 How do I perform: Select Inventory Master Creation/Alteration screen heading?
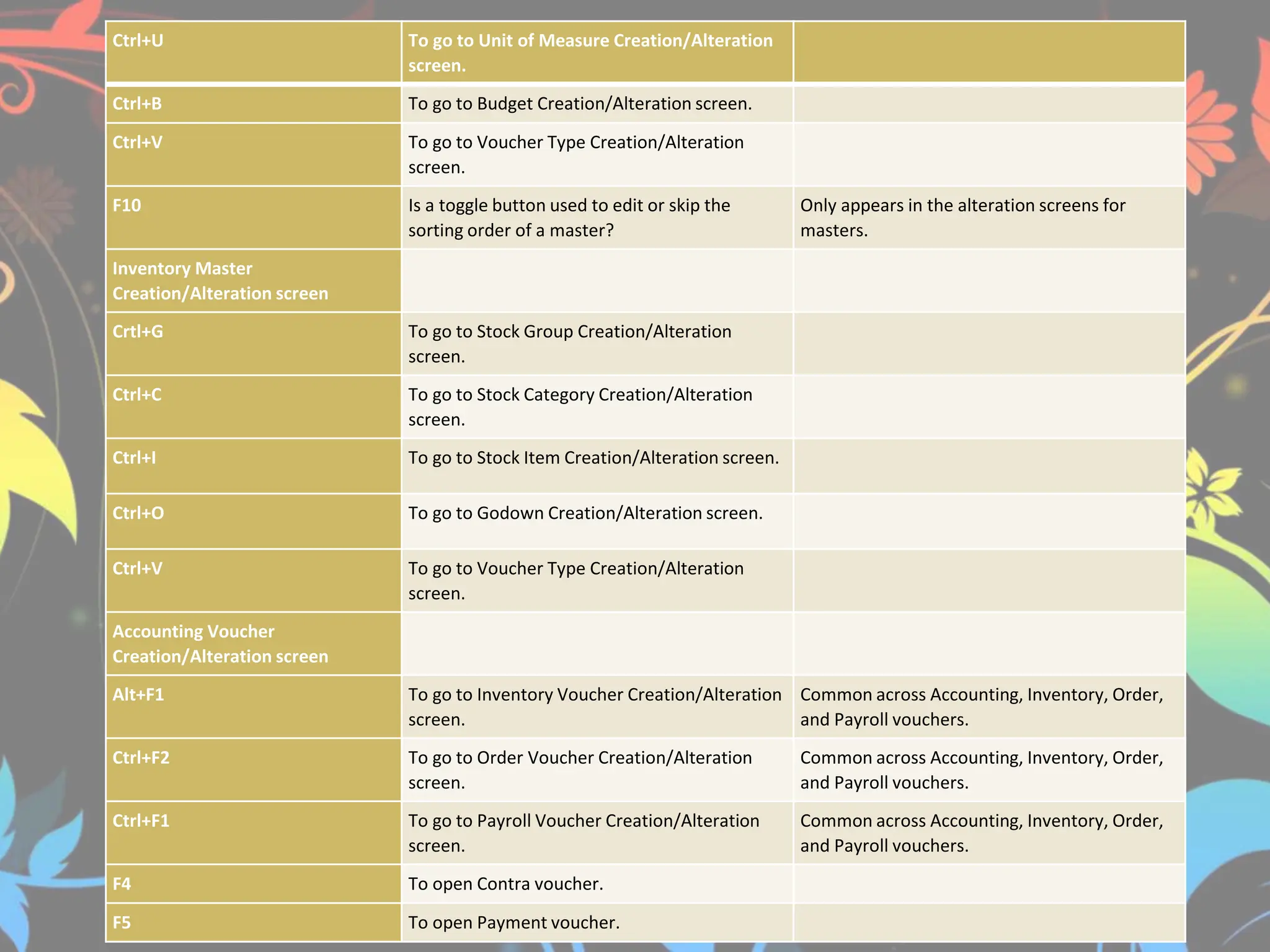pos(220,281)
